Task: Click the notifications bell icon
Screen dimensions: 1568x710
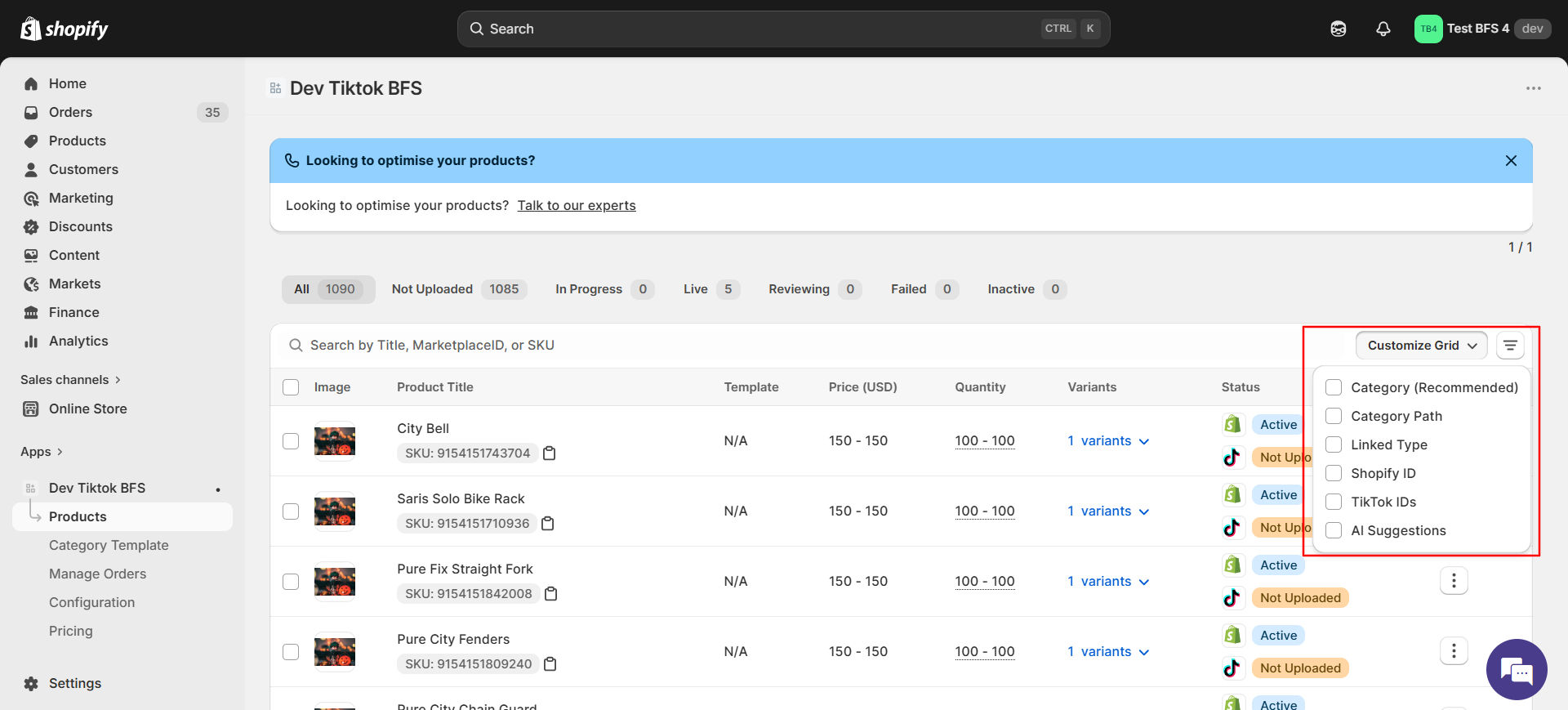Action: 1383,29
